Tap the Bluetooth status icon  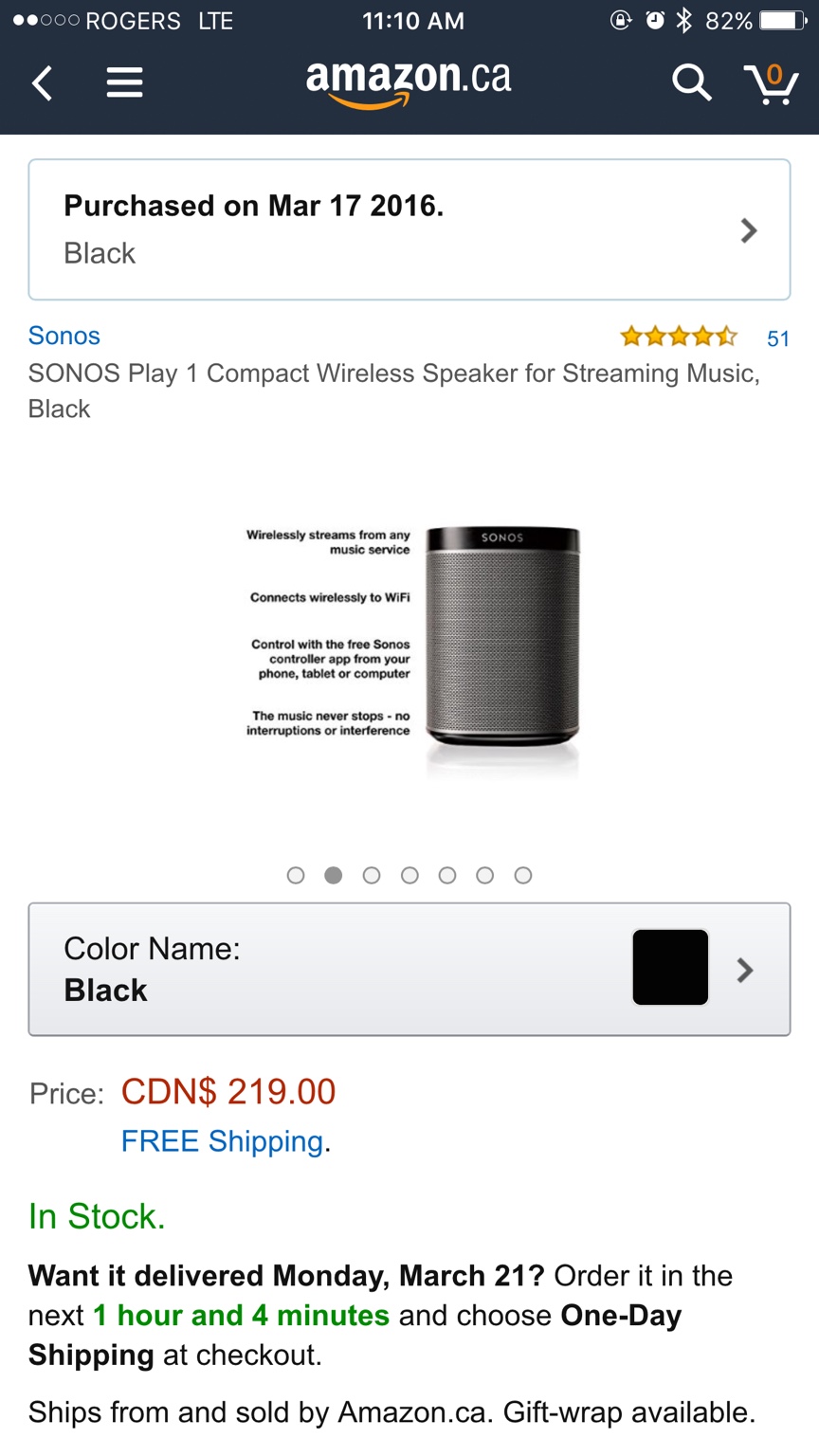tap(684, 21)
